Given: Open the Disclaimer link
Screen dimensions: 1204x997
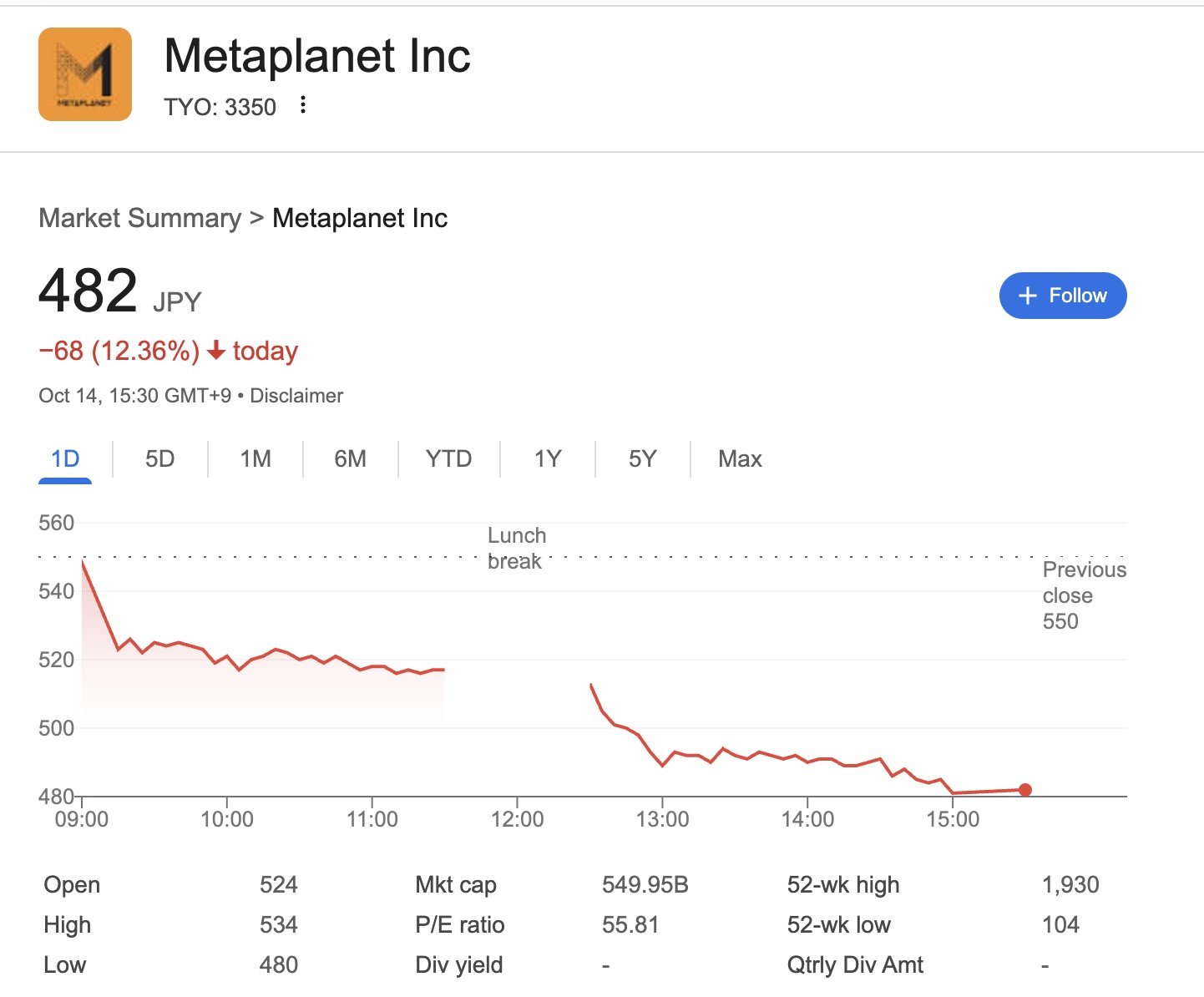Looking at the screenshot, I should (296, 396).
